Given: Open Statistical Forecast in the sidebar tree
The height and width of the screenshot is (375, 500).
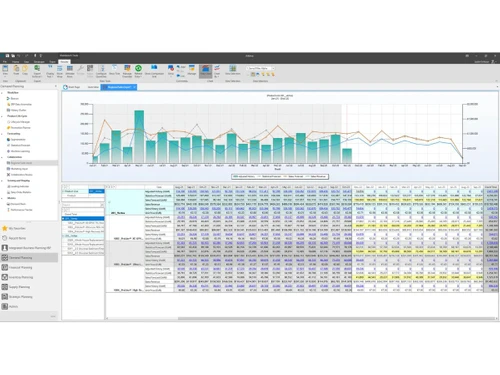Looking at the screenshot, I should coord(19,145).
